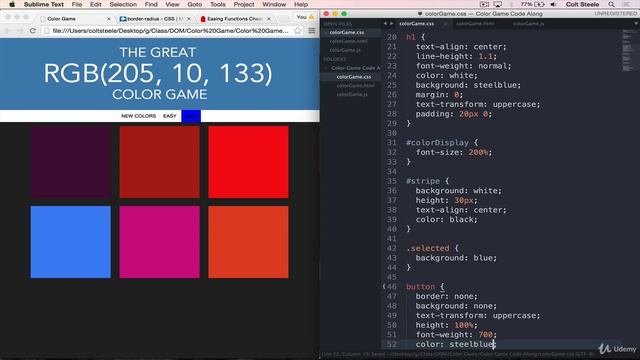Pick the blue color square

(71, 242)
